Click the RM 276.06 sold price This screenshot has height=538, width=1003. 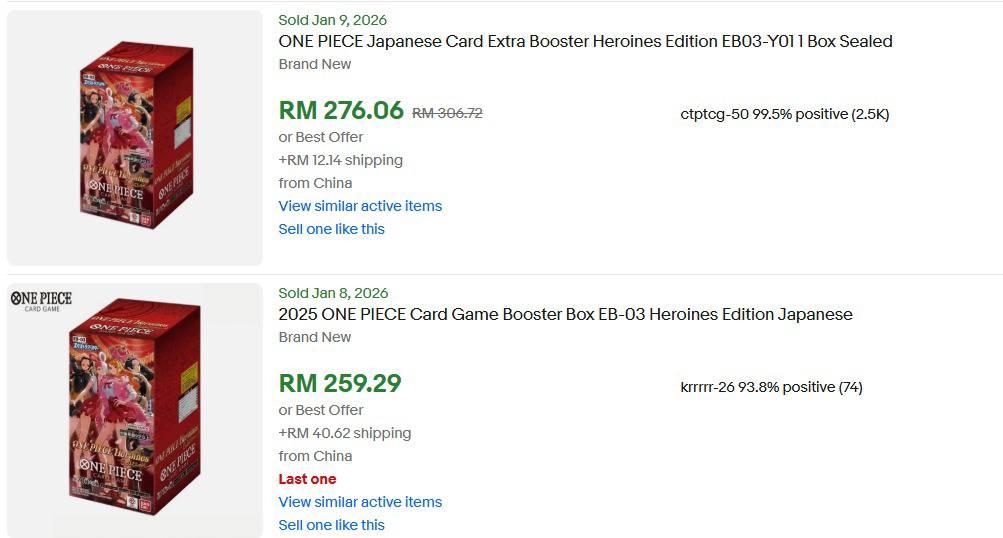coord(341,111)
